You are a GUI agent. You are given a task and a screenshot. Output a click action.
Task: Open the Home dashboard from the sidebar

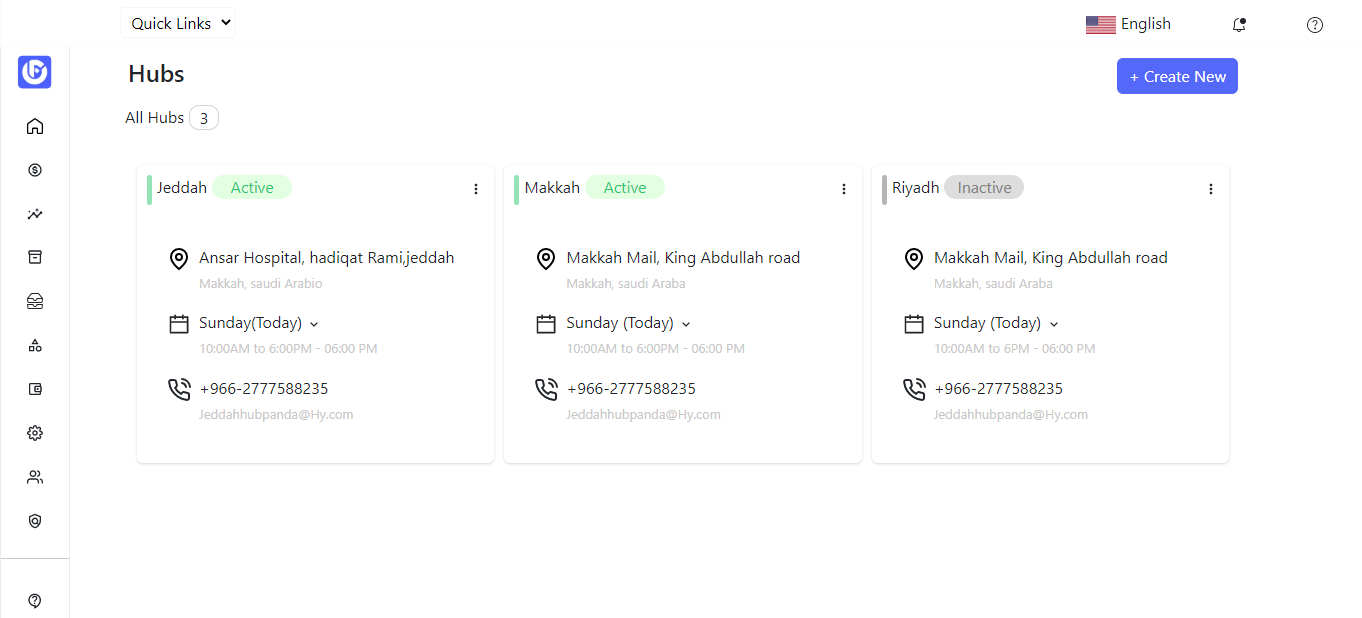(35, 126)
